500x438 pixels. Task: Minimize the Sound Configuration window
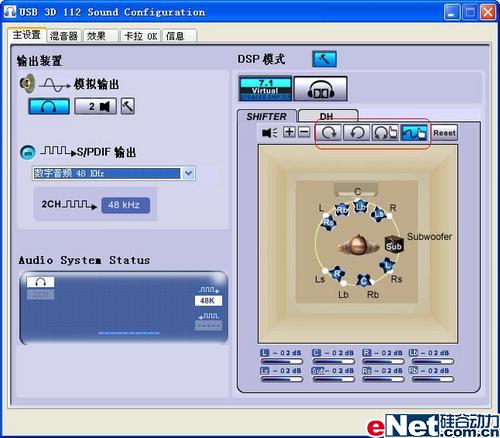coord(452,12)
